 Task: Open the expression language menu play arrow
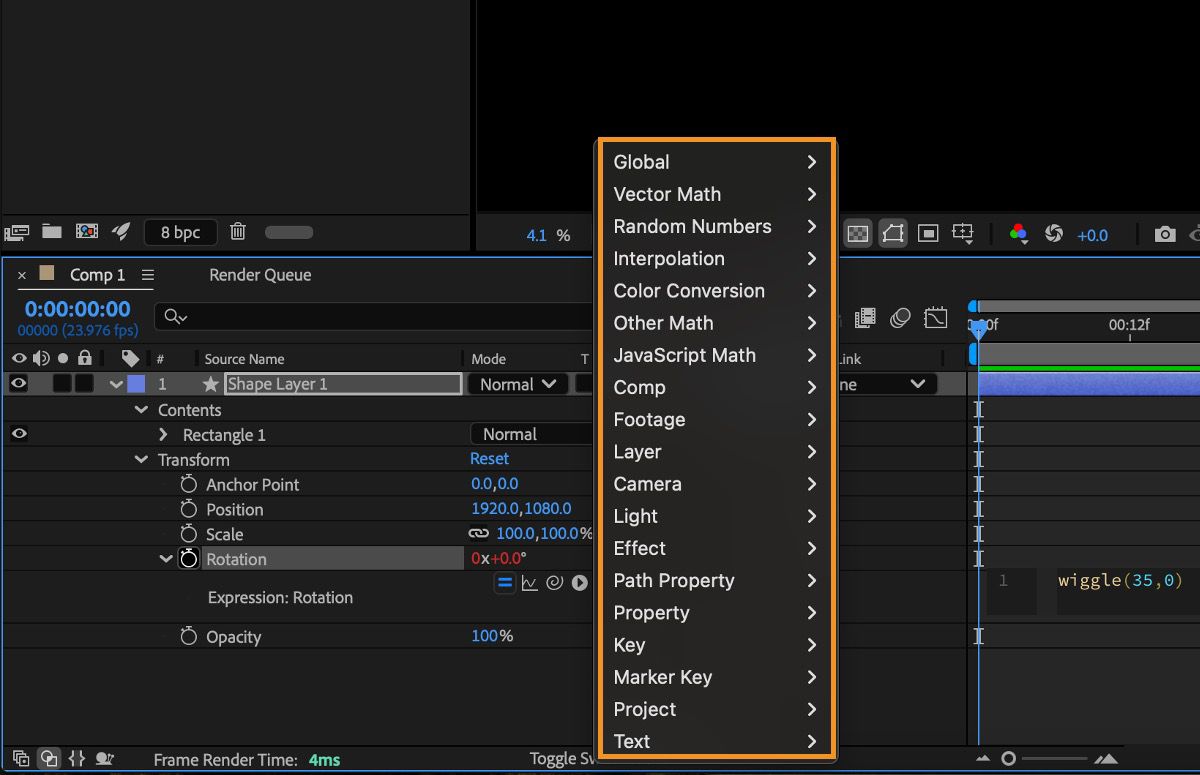point(580,583)
